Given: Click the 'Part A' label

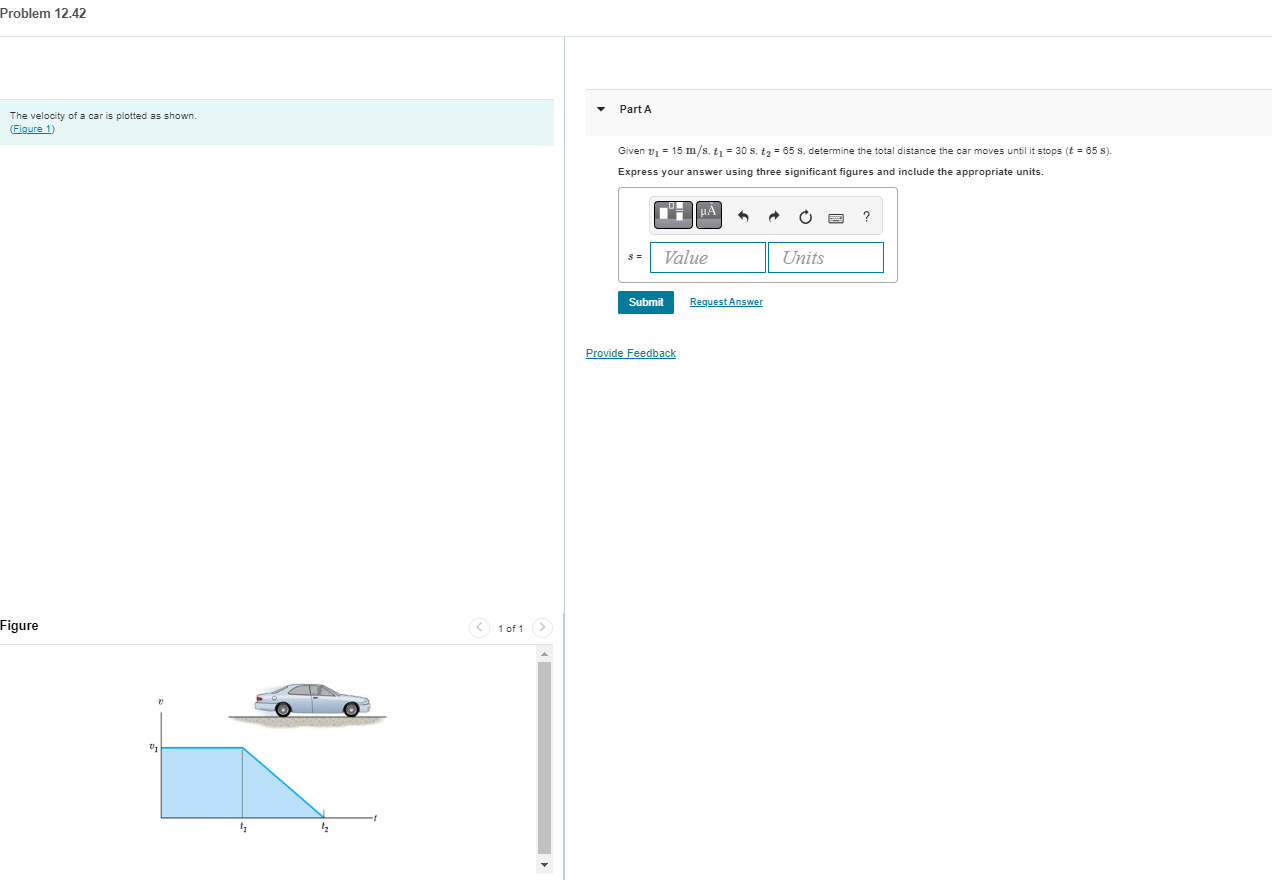Looking at the screenshot, I should coord(635,109).
